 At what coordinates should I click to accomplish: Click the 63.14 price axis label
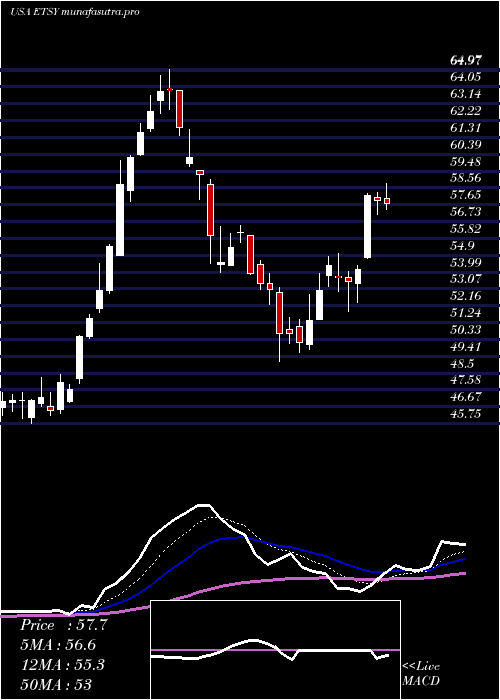click(465, 94)
